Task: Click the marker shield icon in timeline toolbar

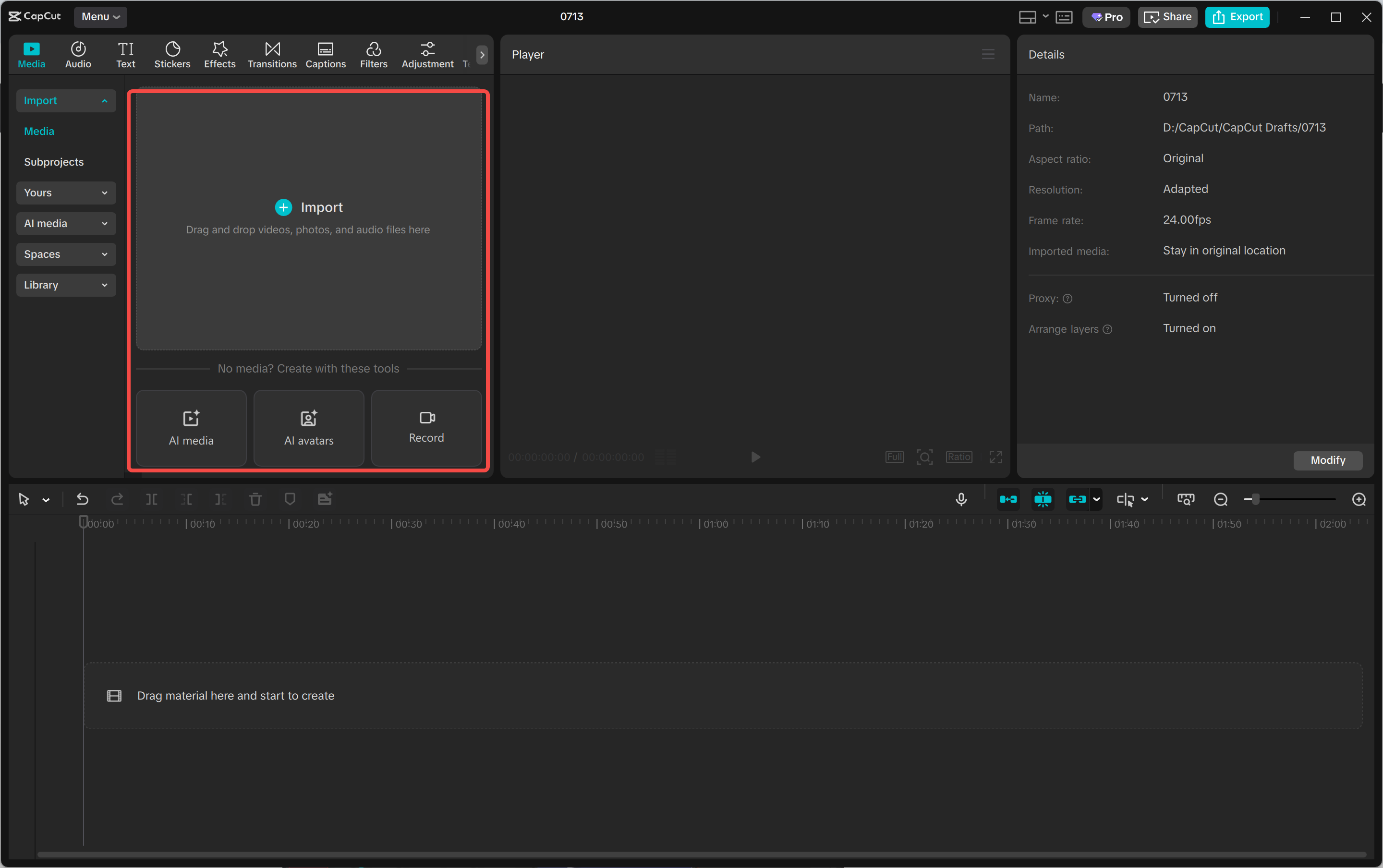Action: point(290,499)
